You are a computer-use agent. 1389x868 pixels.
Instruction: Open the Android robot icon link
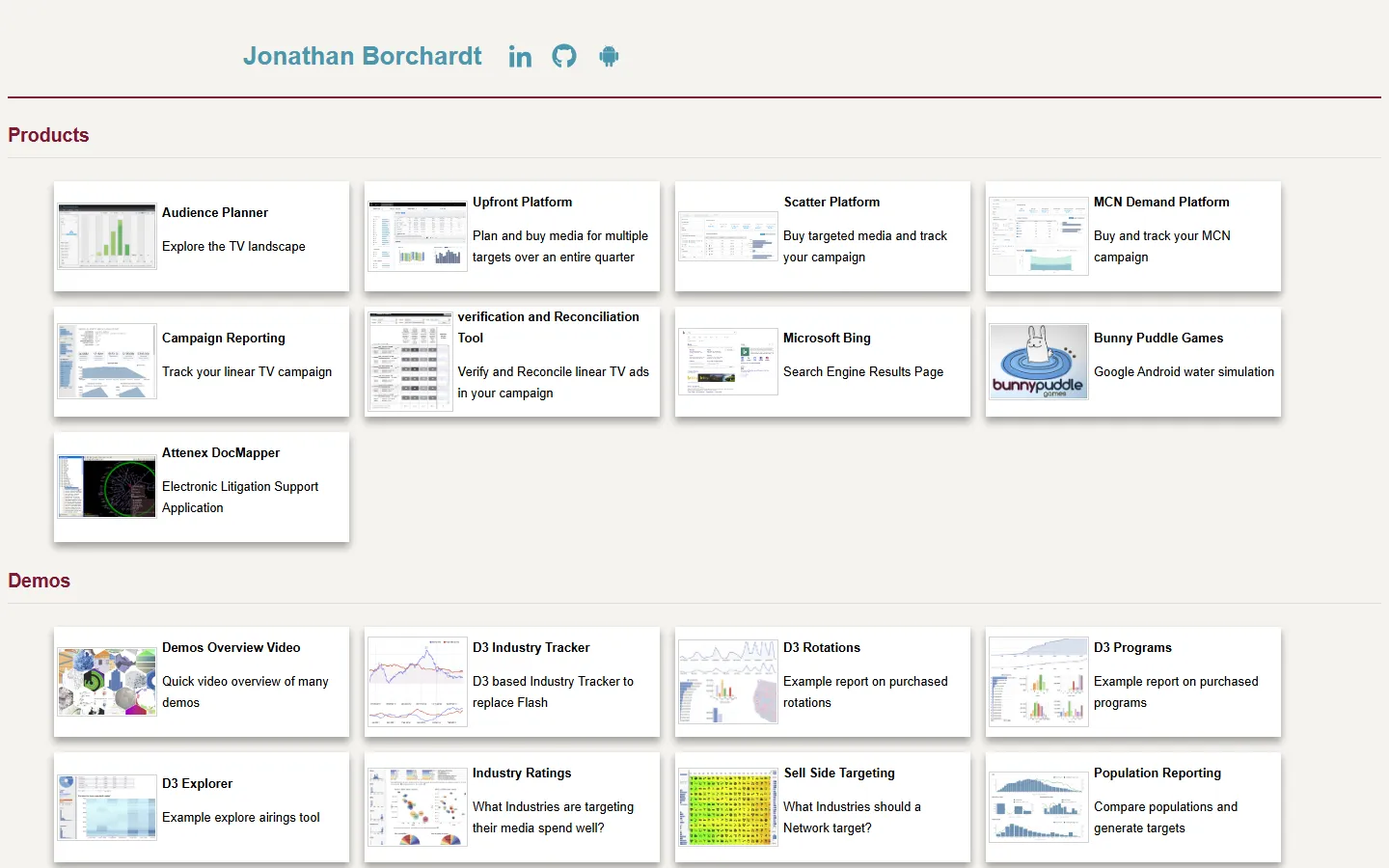609,56
